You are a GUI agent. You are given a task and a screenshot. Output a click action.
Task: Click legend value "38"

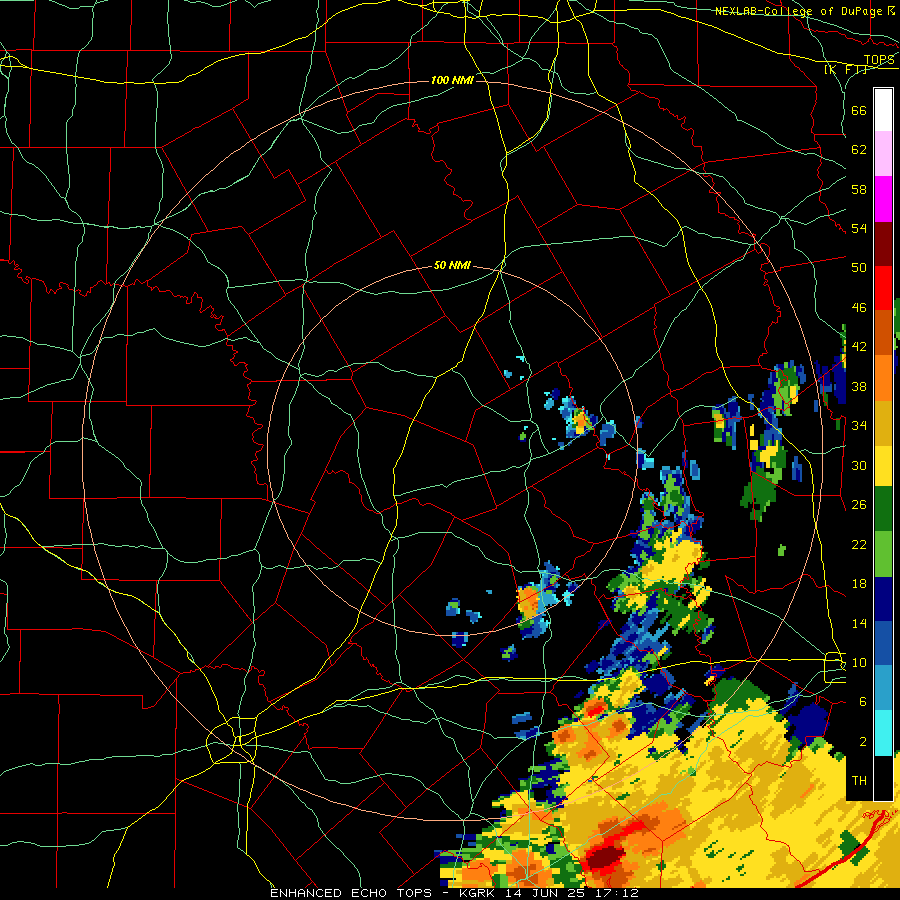click(859, 386)
